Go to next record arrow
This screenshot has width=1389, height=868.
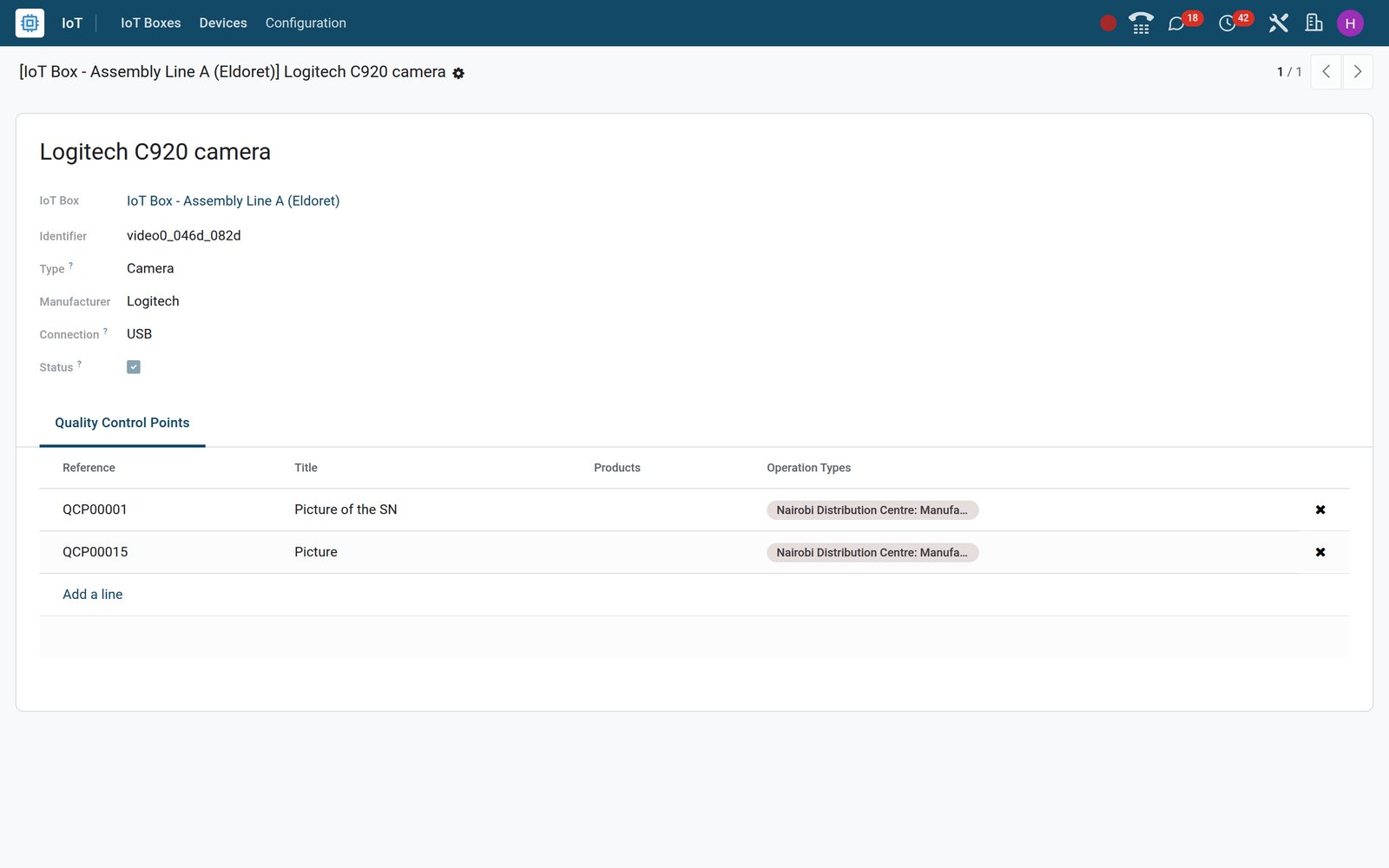[1358, 72]
